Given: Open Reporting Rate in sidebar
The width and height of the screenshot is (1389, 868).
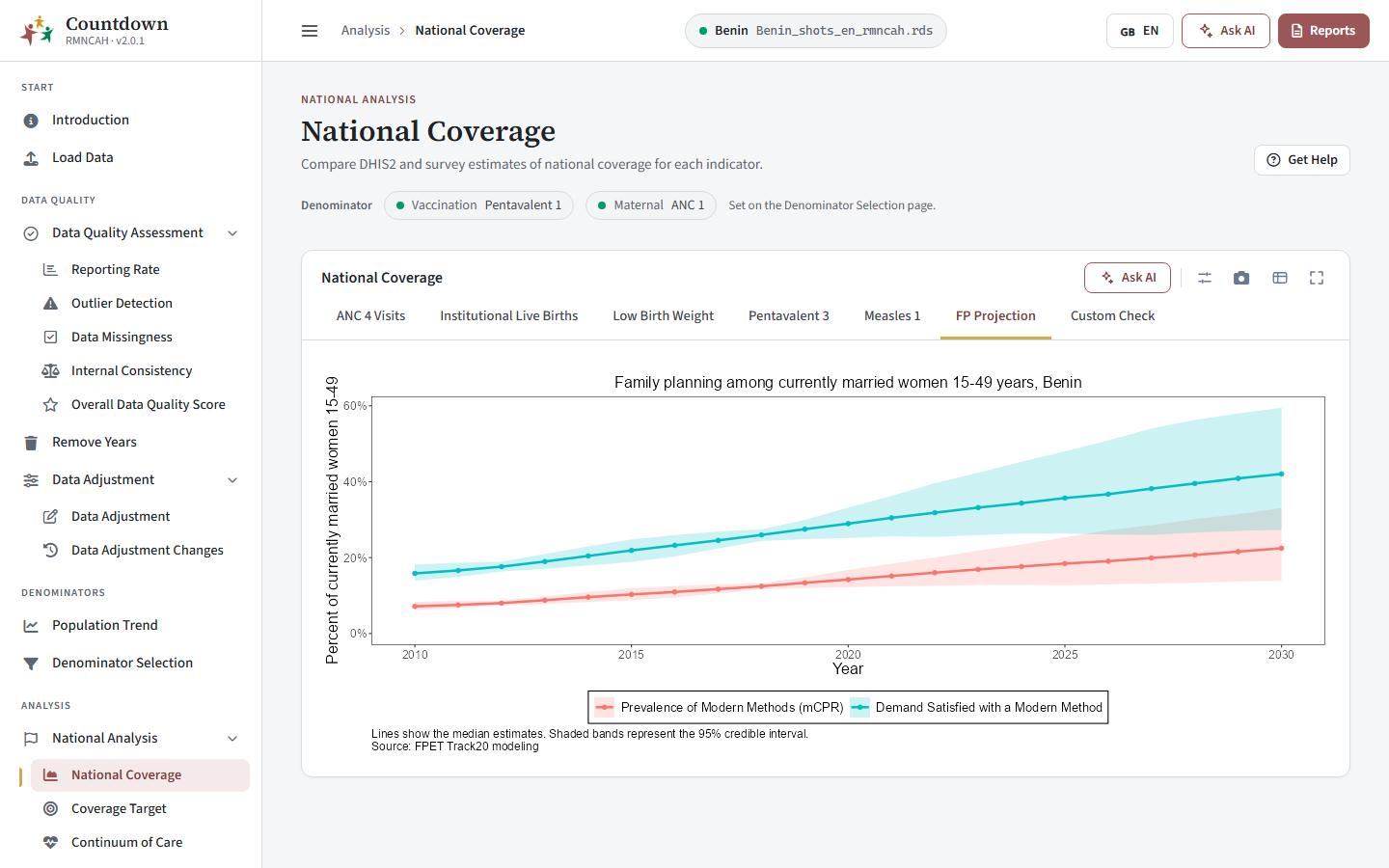Looking at the screenshot, I should click(116, 270).
